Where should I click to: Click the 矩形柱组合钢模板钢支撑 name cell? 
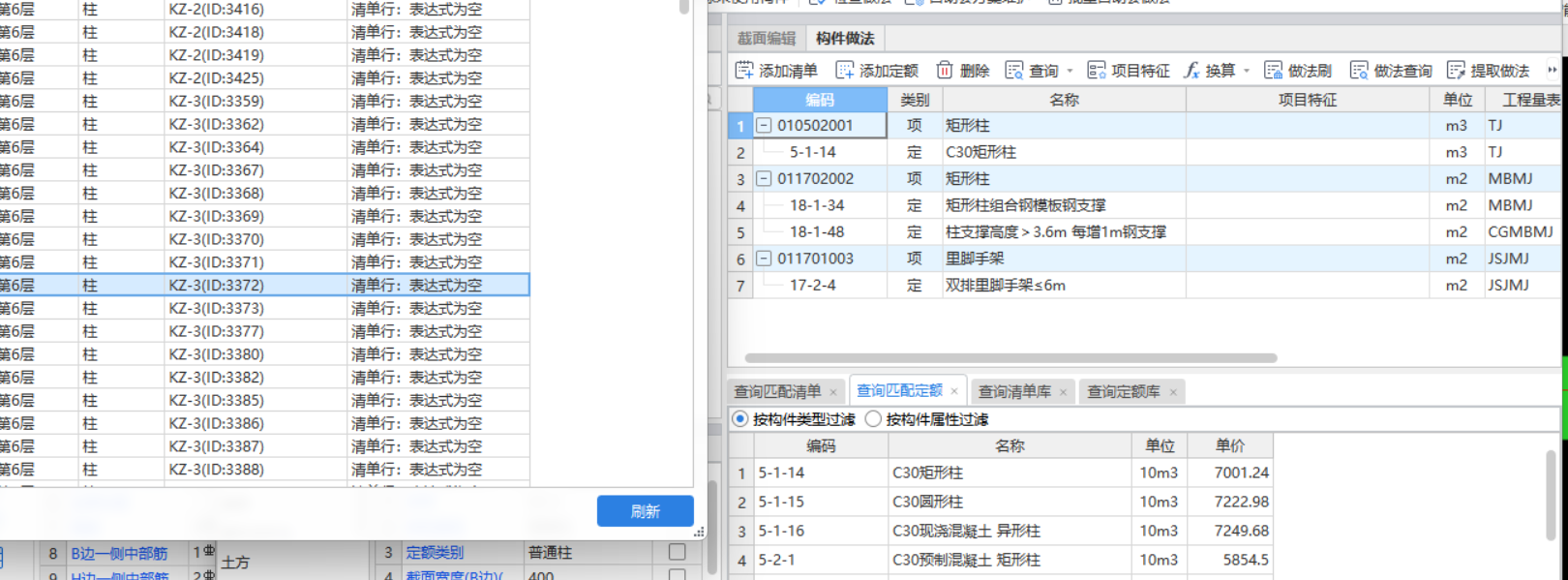coord(1065,205)
